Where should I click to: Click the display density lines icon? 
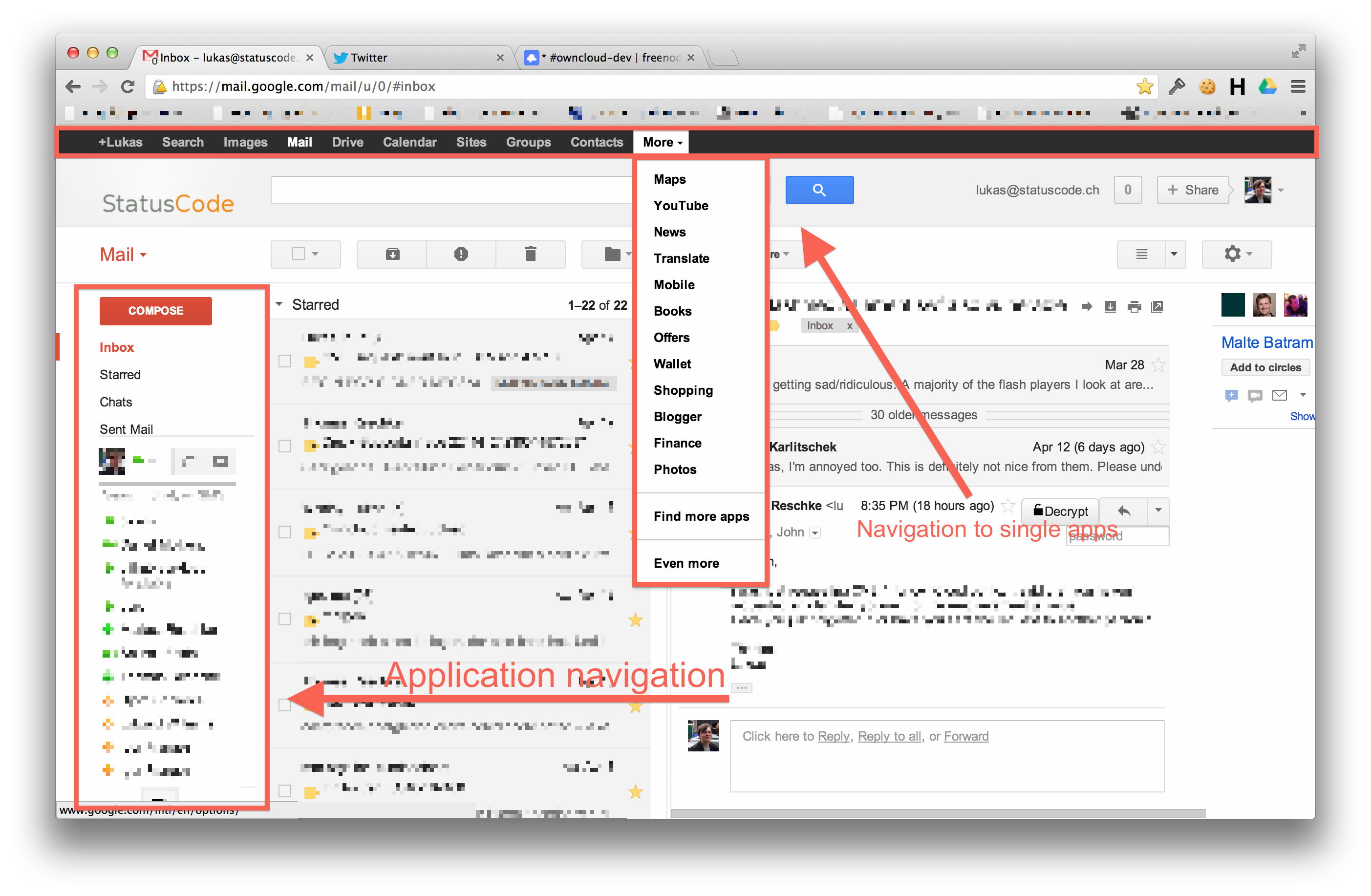(1141, 254)
